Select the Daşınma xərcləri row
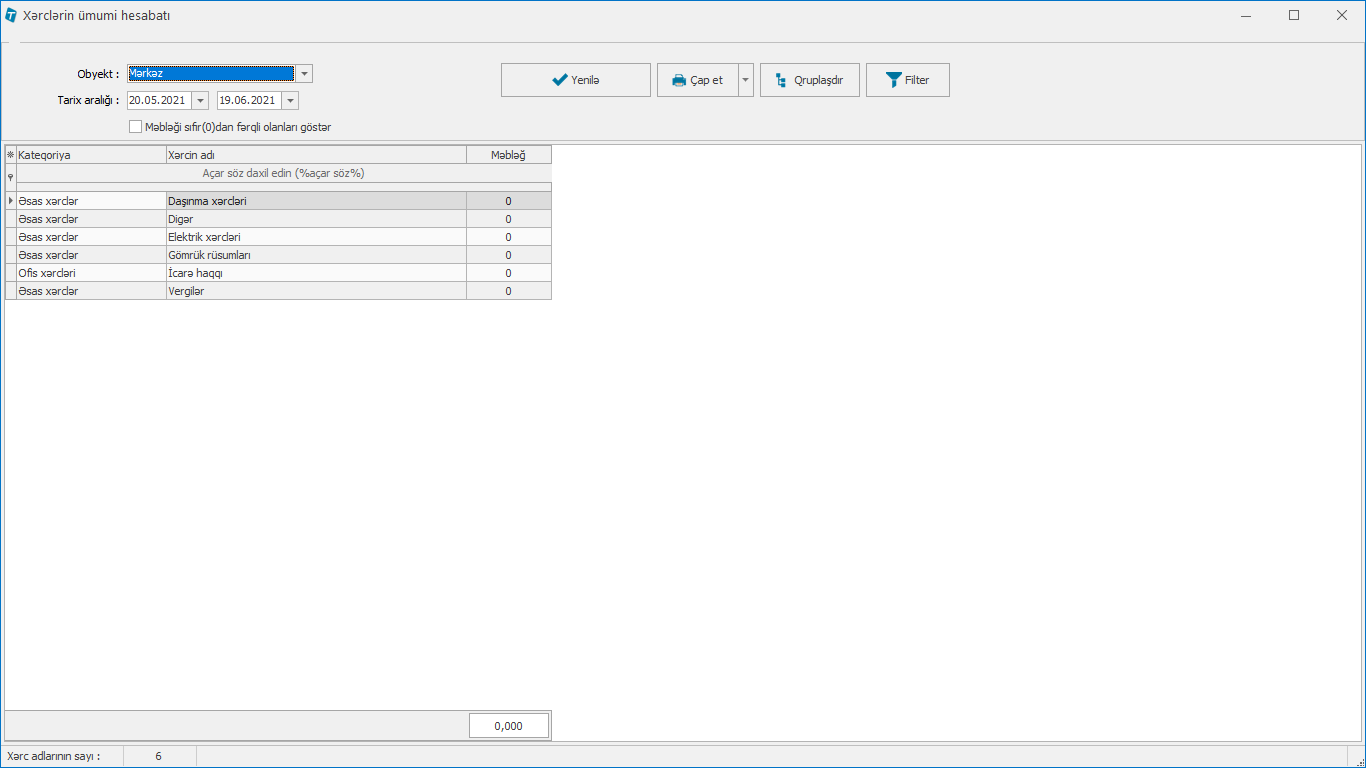This screenshot has width=1366, height=768. 315,201
